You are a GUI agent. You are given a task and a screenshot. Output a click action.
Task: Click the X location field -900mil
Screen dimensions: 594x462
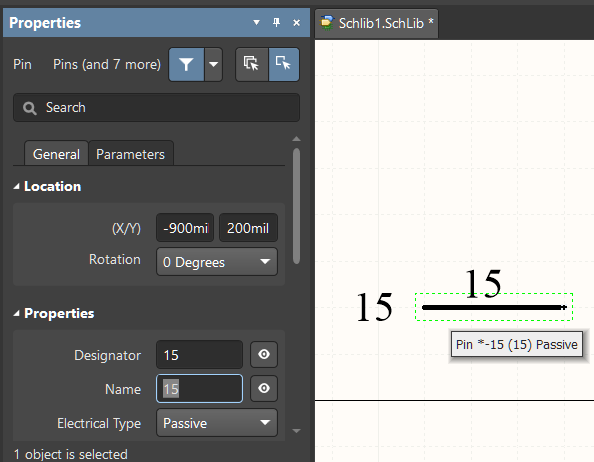[185, 228]
